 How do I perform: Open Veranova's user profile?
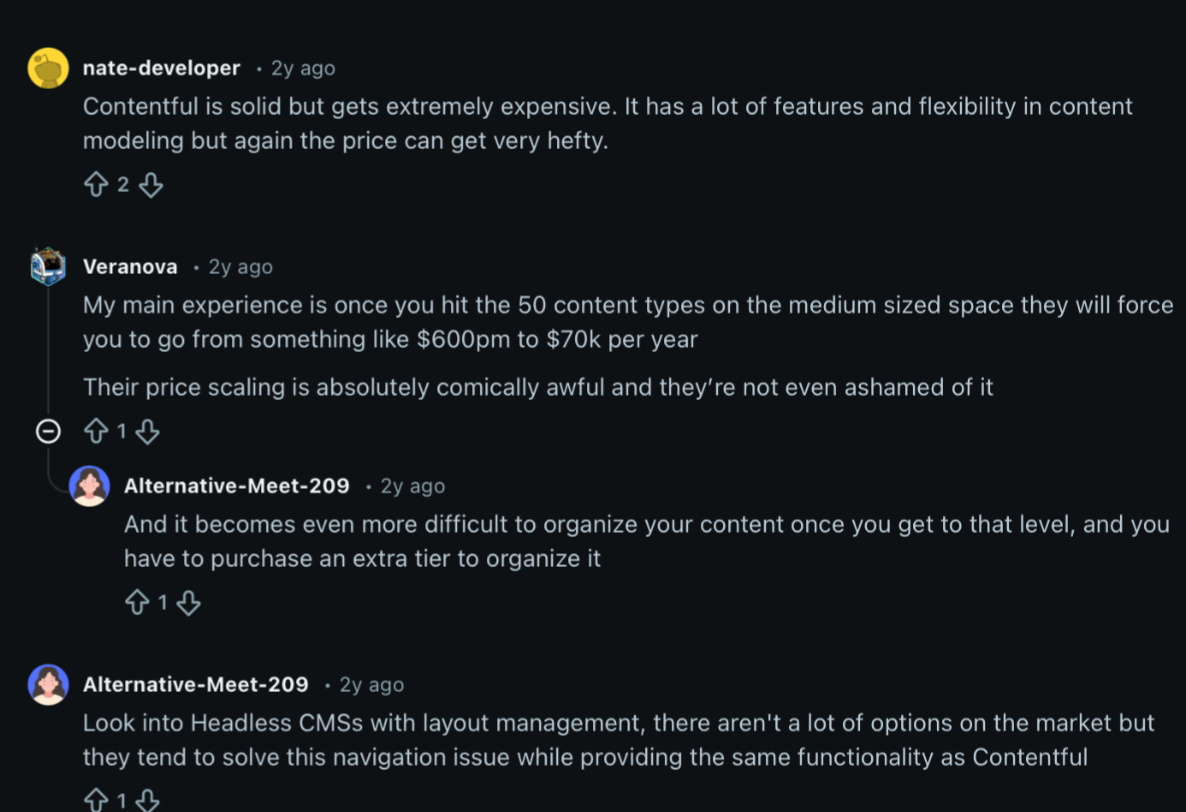130,267
